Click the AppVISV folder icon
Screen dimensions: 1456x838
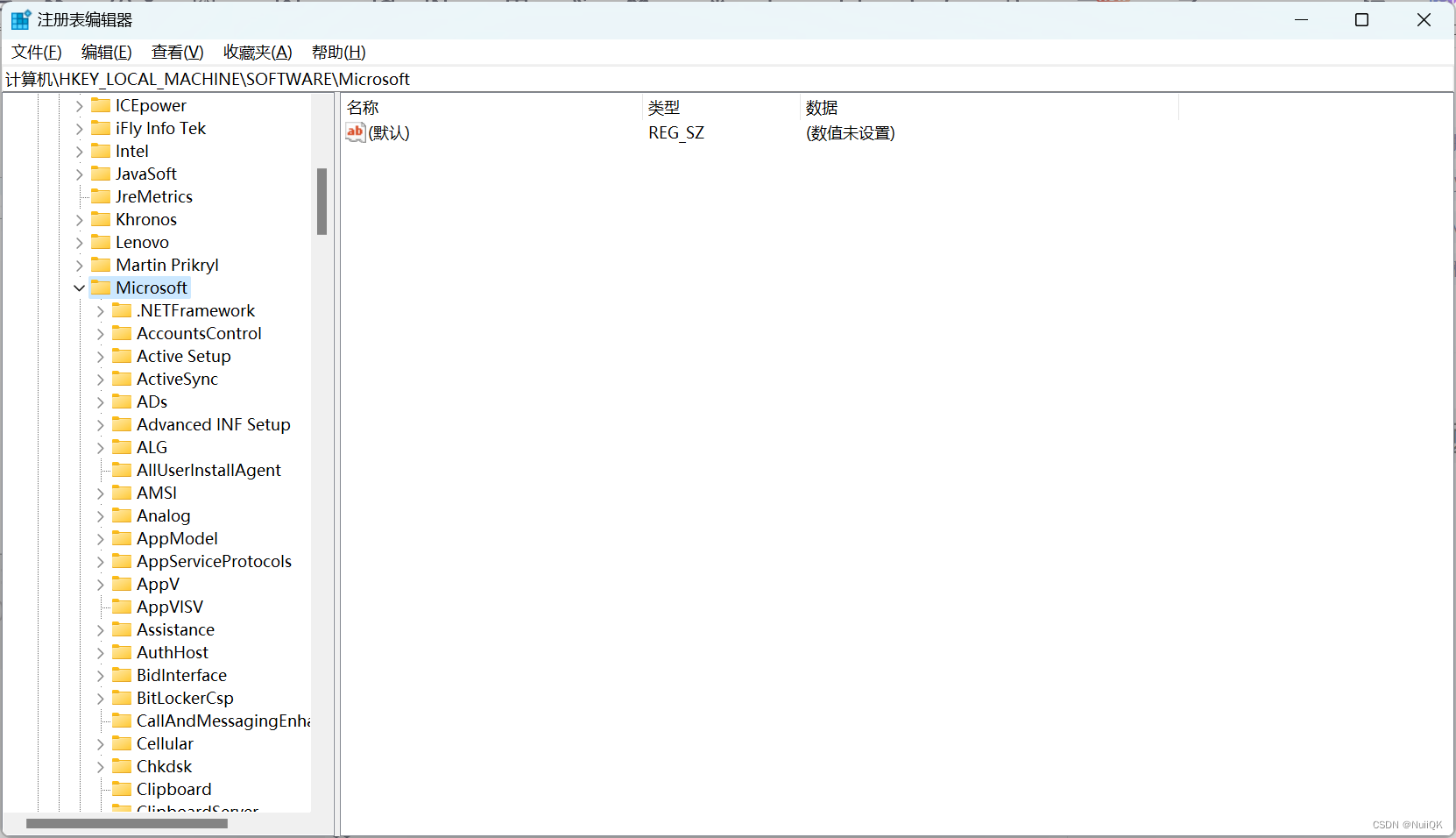[x=122, y=607]
